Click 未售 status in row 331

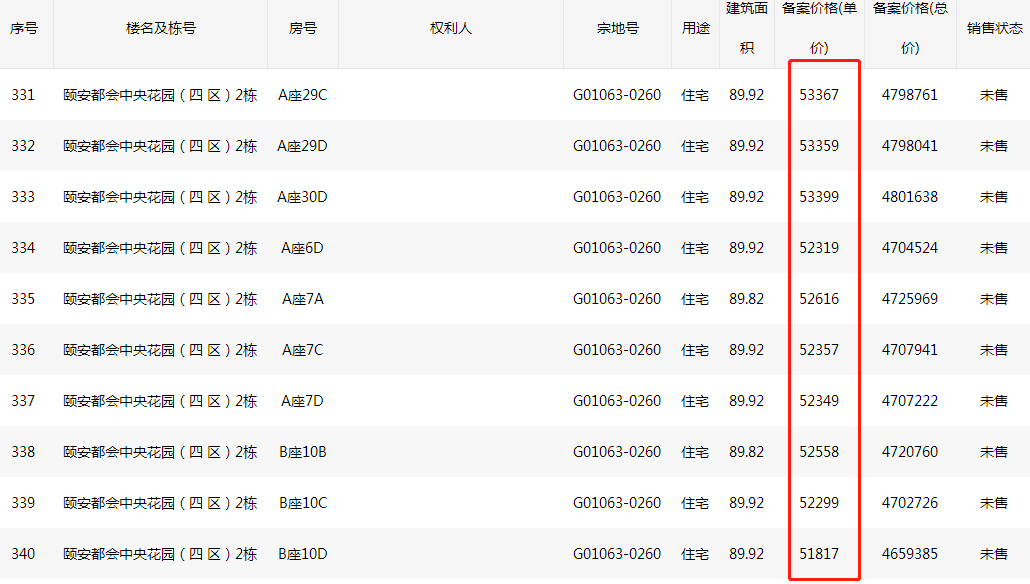994,95
